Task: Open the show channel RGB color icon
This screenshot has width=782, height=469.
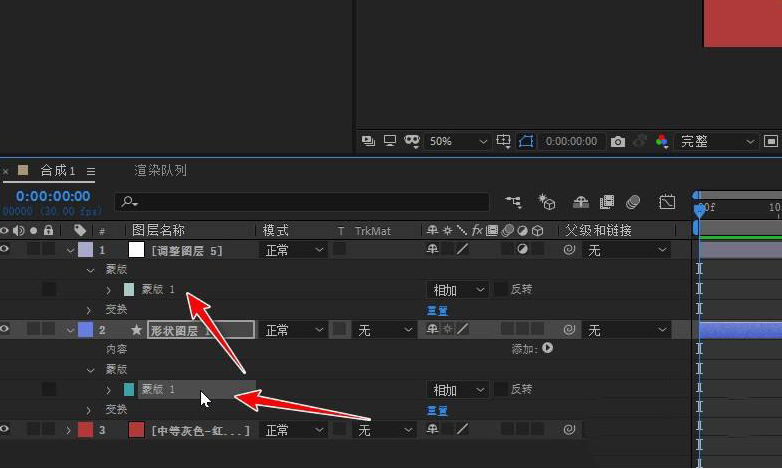Action: (662, 142)
